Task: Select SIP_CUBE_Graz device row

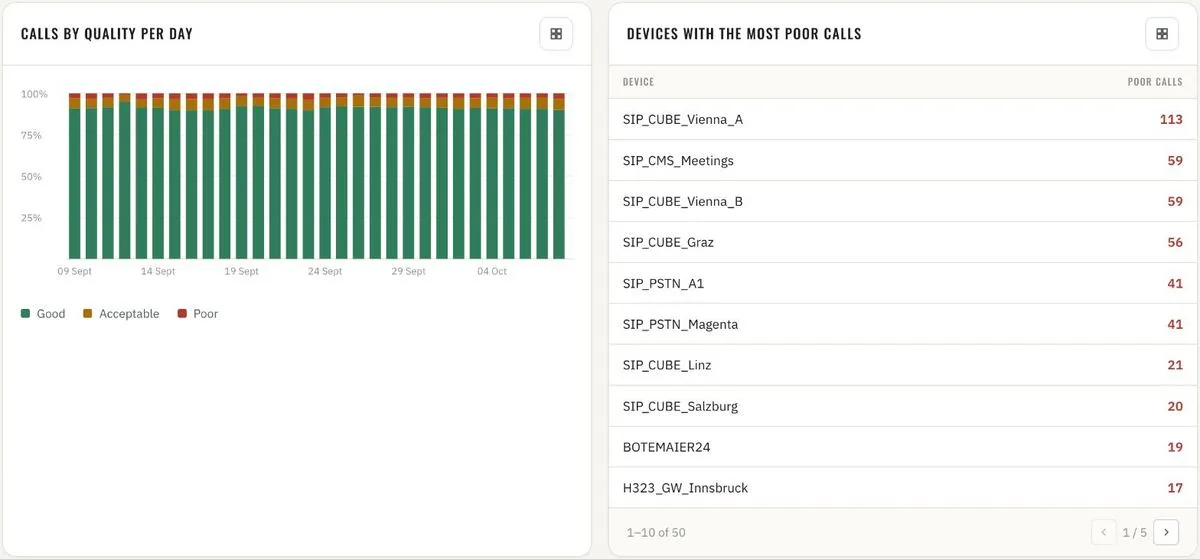Action: click(x=903, y=242)
